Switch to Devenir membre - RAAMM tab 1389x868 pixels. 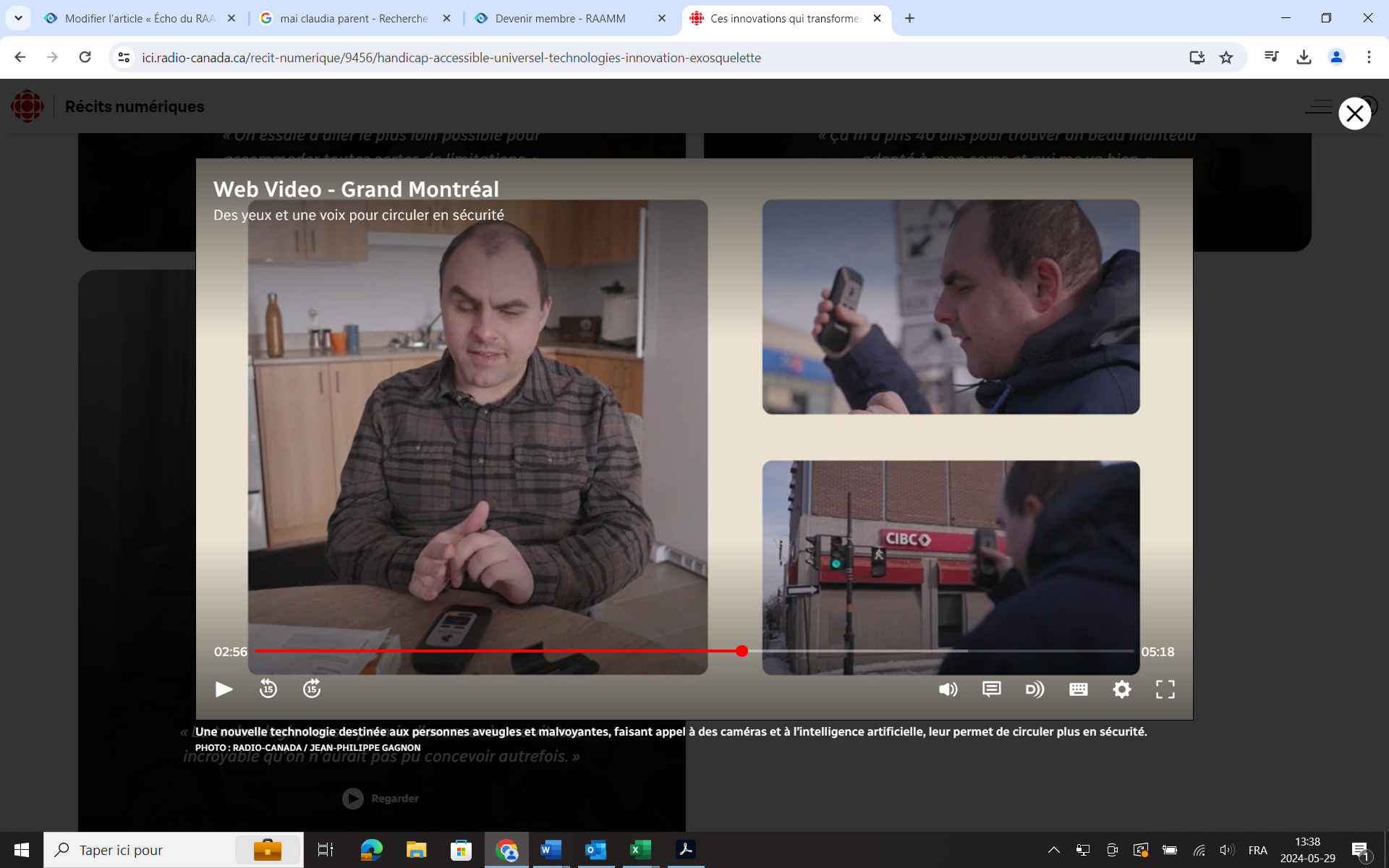point(561,18)
